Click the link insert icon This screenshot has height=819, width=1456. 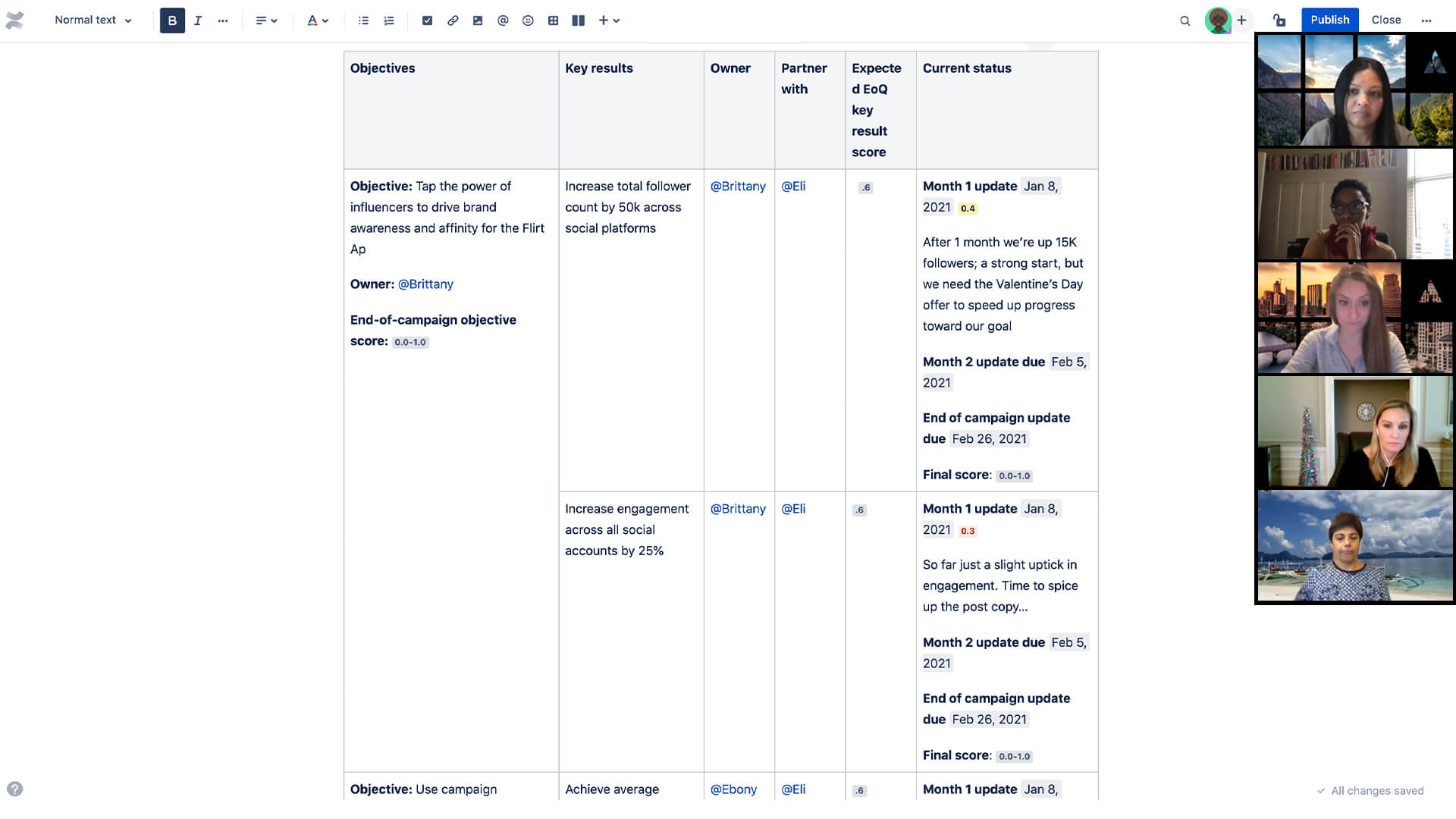tap(452, 20)
